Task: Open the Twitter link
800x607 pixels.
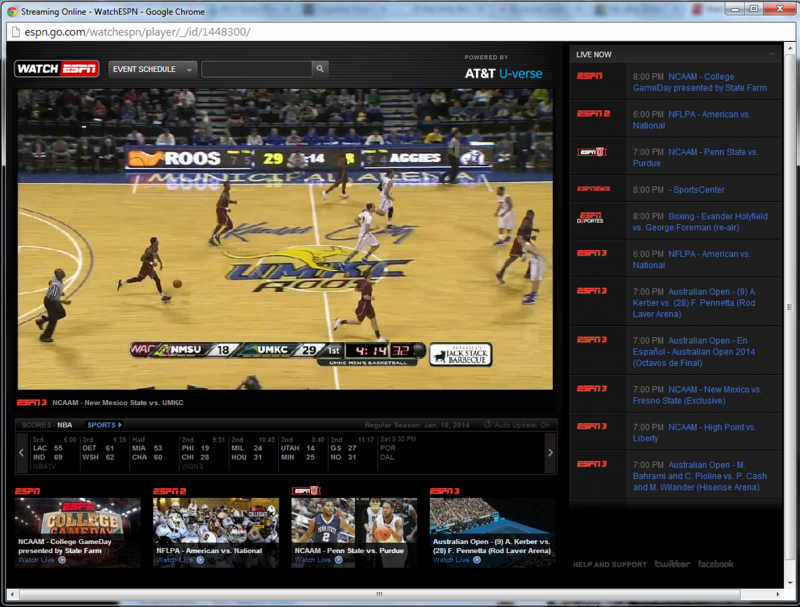Action: click(672, 564)
